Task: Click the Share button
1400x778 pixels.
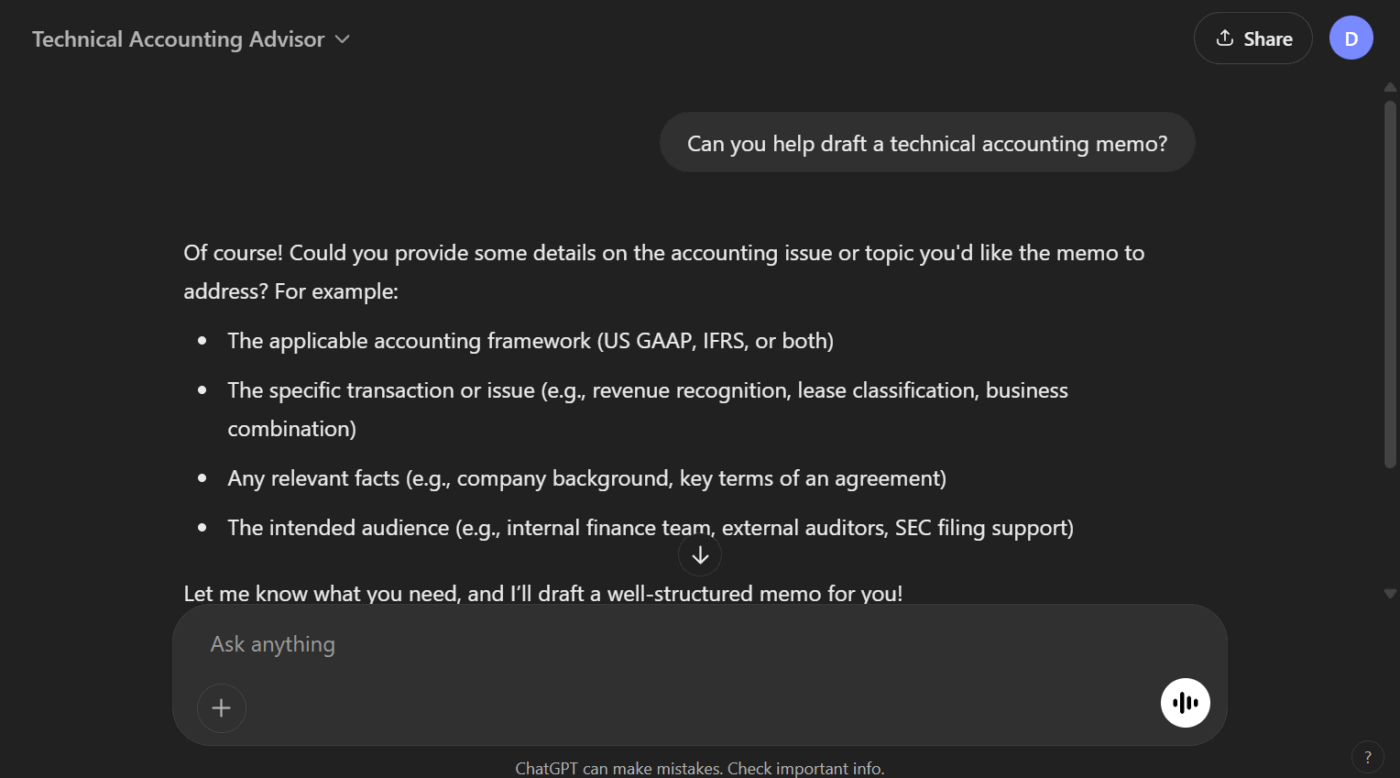Action: tap(1253, 39)
